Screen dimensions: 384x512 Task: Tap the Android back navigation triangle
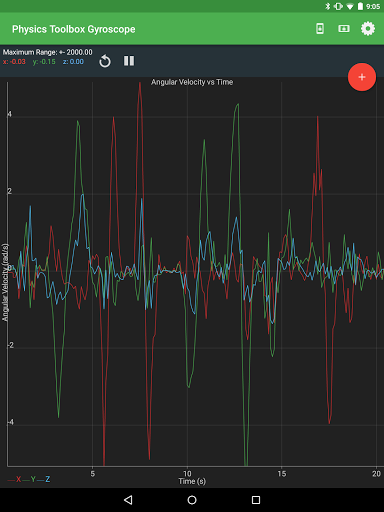128,500
